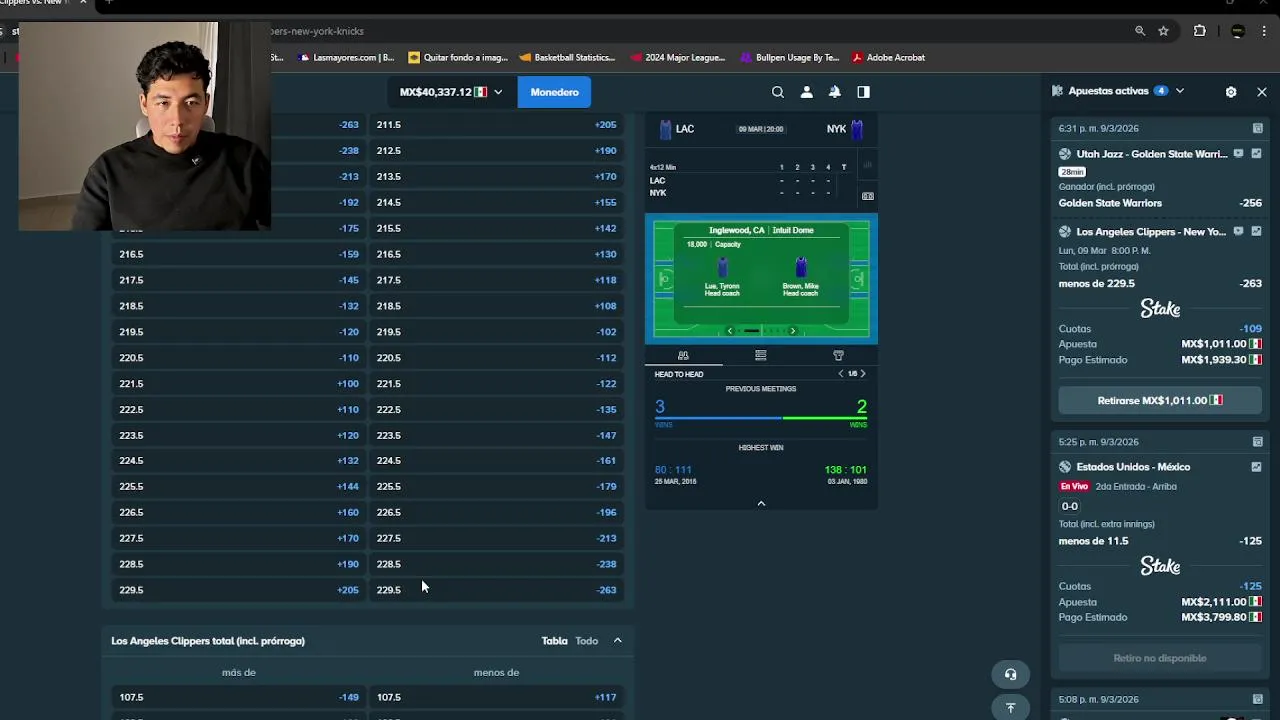Image resolution: width=1280 pixels, height=720 pixels.
Task: Open Estados Unidos - México bet link
Action: 1133,467
